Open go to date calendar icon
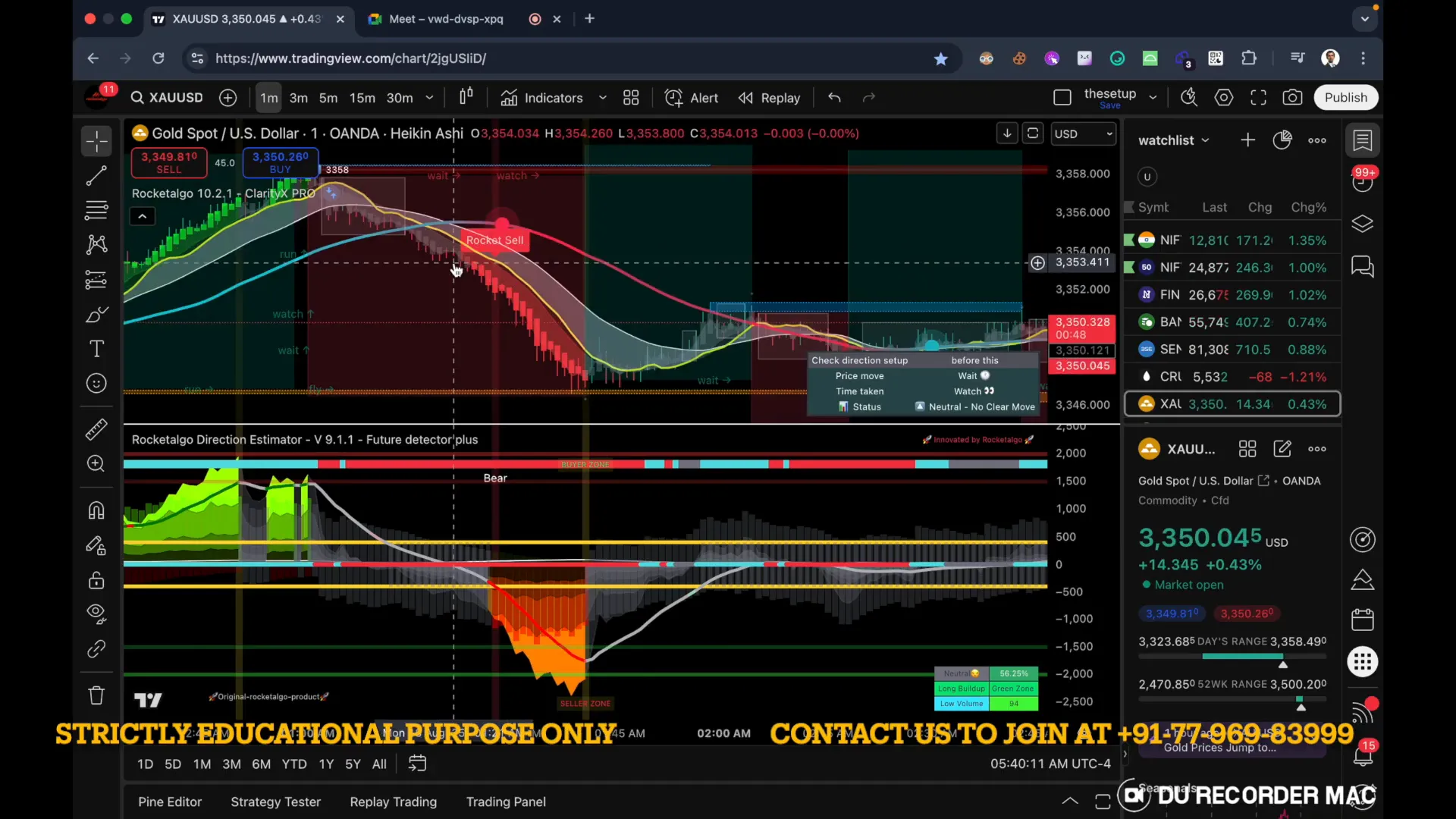Image resolution: width=1456 pixels, height=819 pixels. pyautogui.click(x=418, y=764)
